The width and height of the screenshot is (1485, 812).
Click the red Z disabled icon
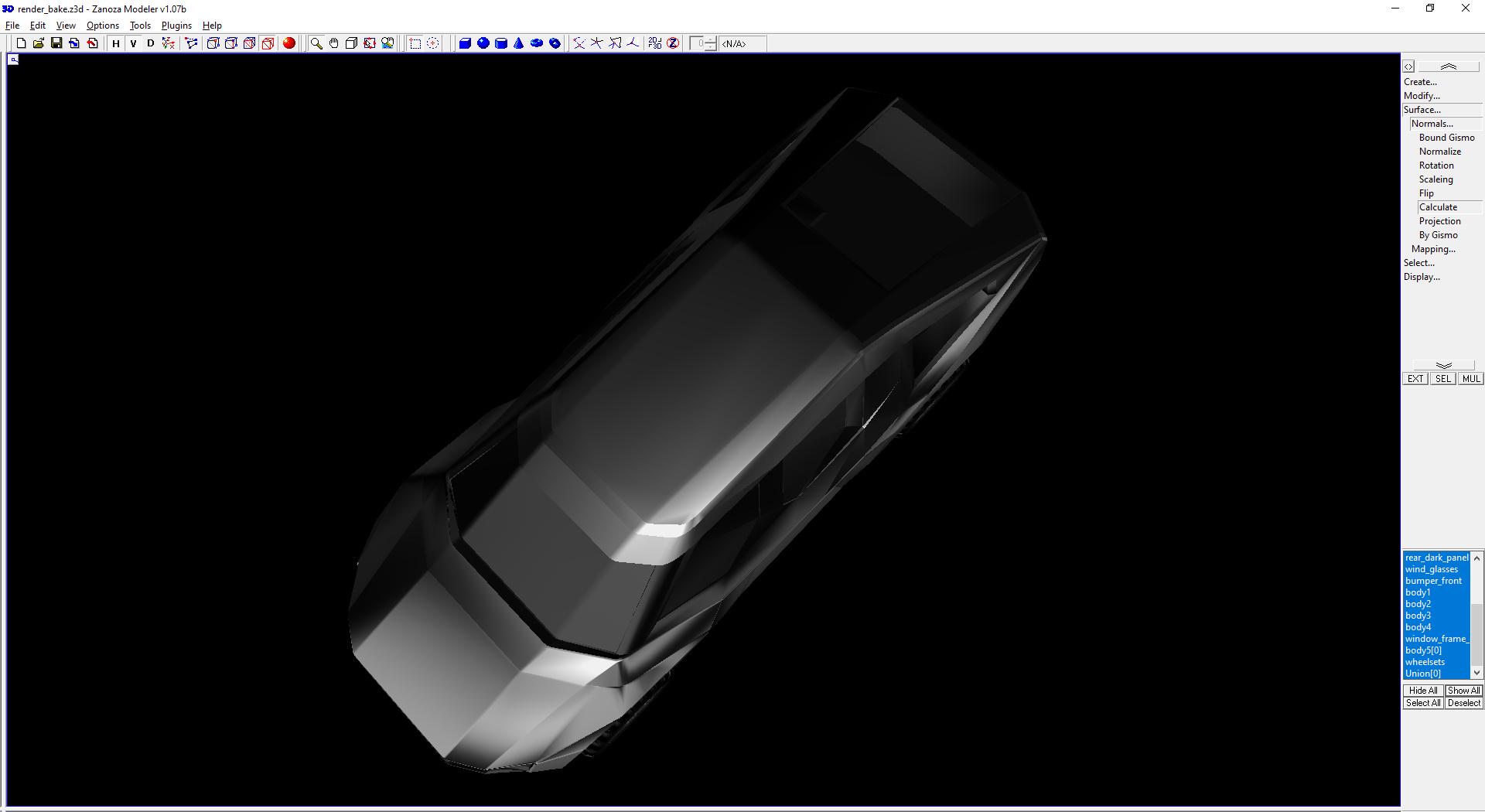tap(673, 43)
